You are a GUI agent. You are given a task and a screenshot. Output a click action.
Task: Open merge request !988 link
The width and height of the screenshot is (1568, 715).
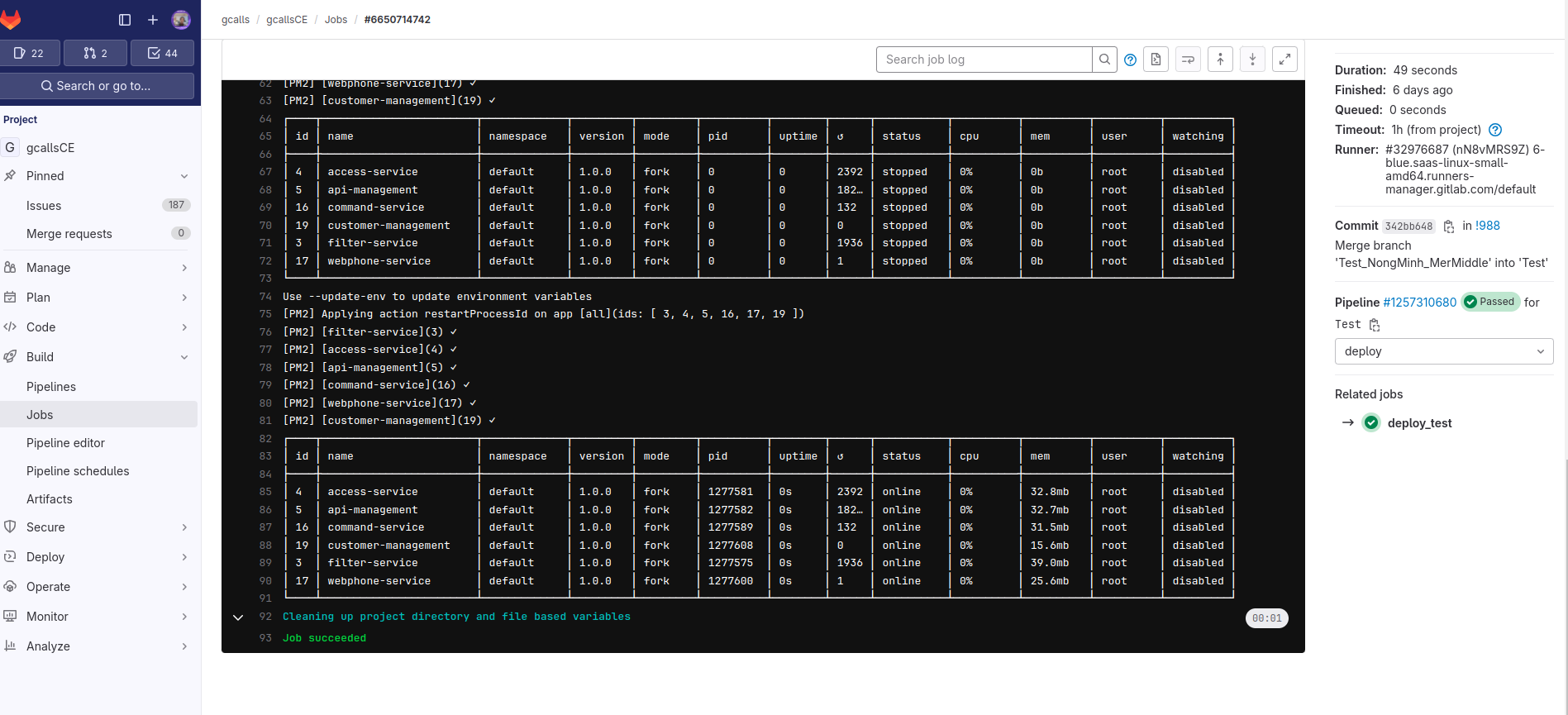pyautogui.click(x=1487, y=226)
